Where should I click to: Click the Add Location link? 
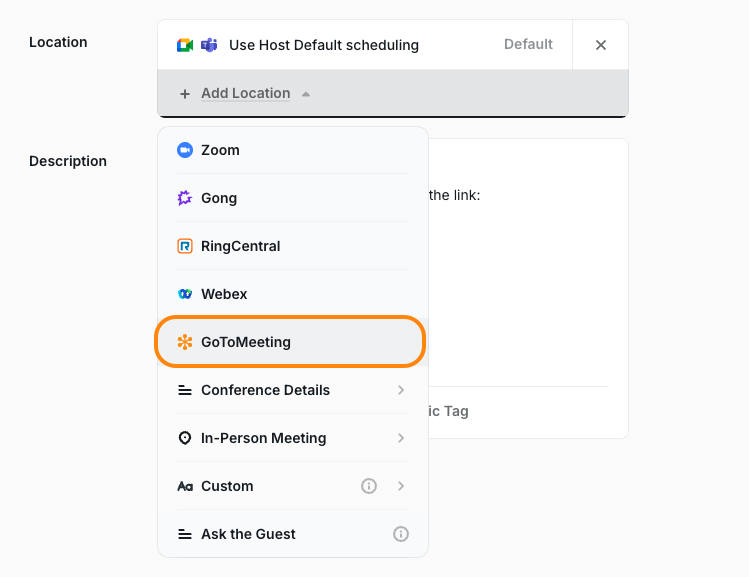(246, 93)
